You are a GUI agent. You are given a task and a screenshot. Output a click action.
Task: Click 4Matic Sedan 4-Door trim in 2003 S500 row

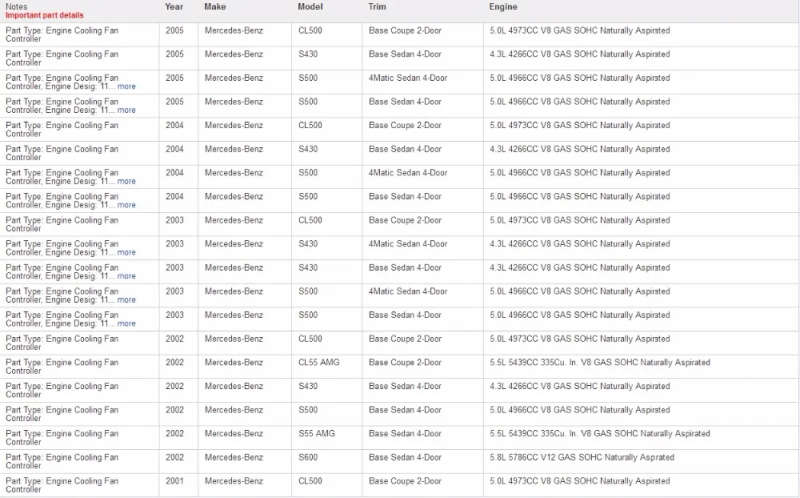click(408, 291)
